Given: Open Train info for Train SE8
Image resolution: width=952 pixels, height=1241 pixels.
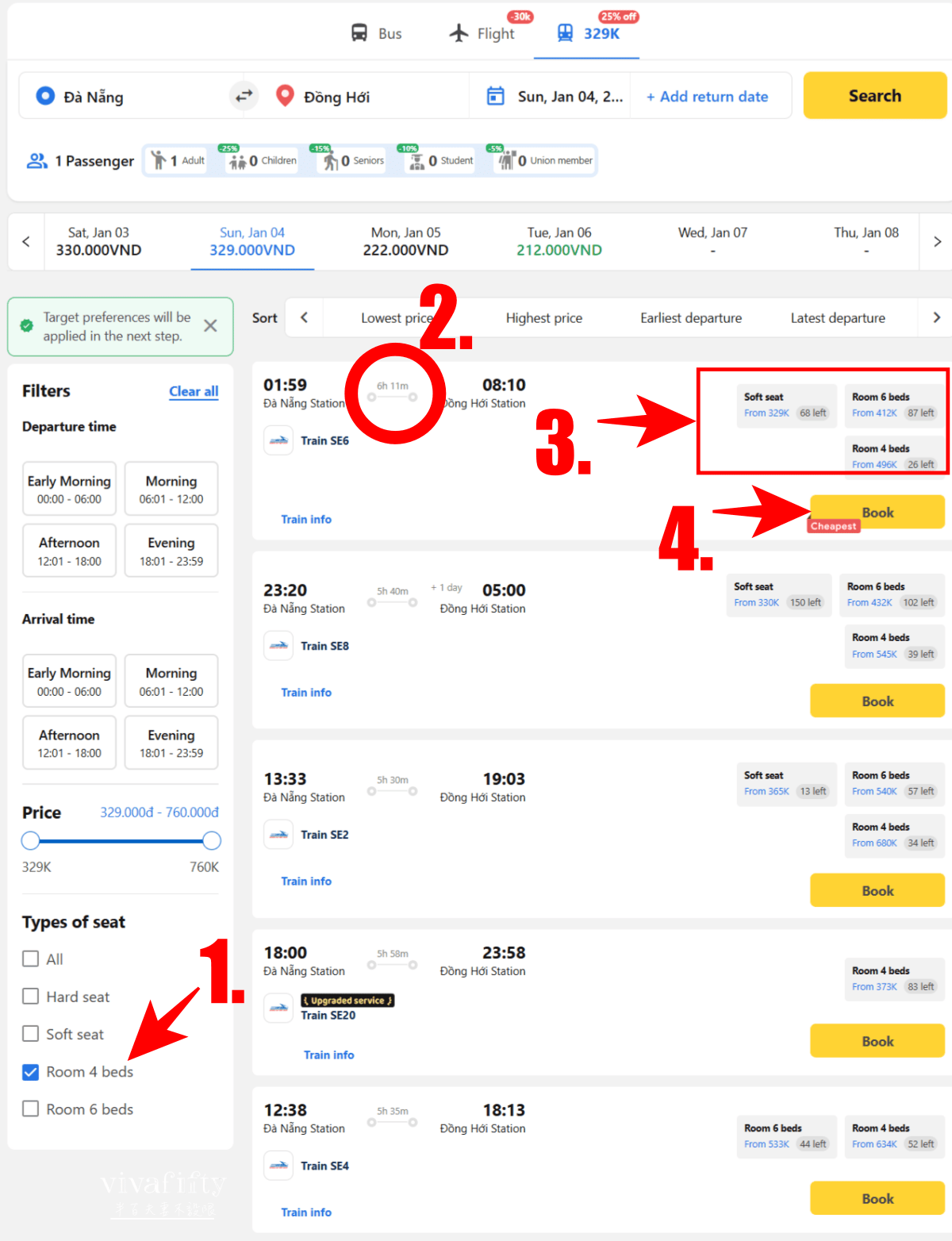Looking at the screenshot, I should point(306,693).
